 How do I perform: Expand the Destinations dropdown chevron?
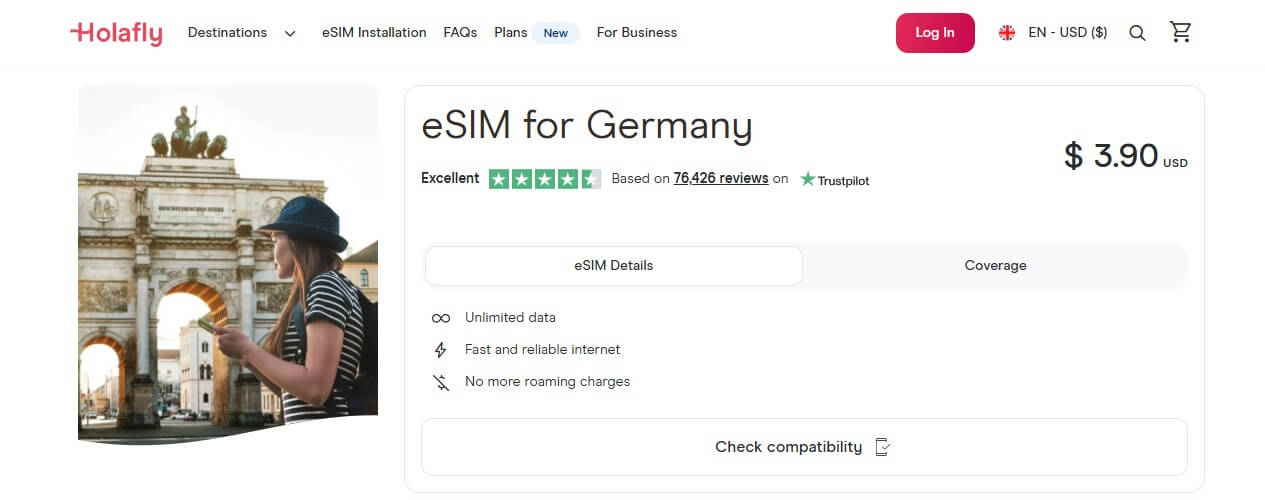point(290,33)
